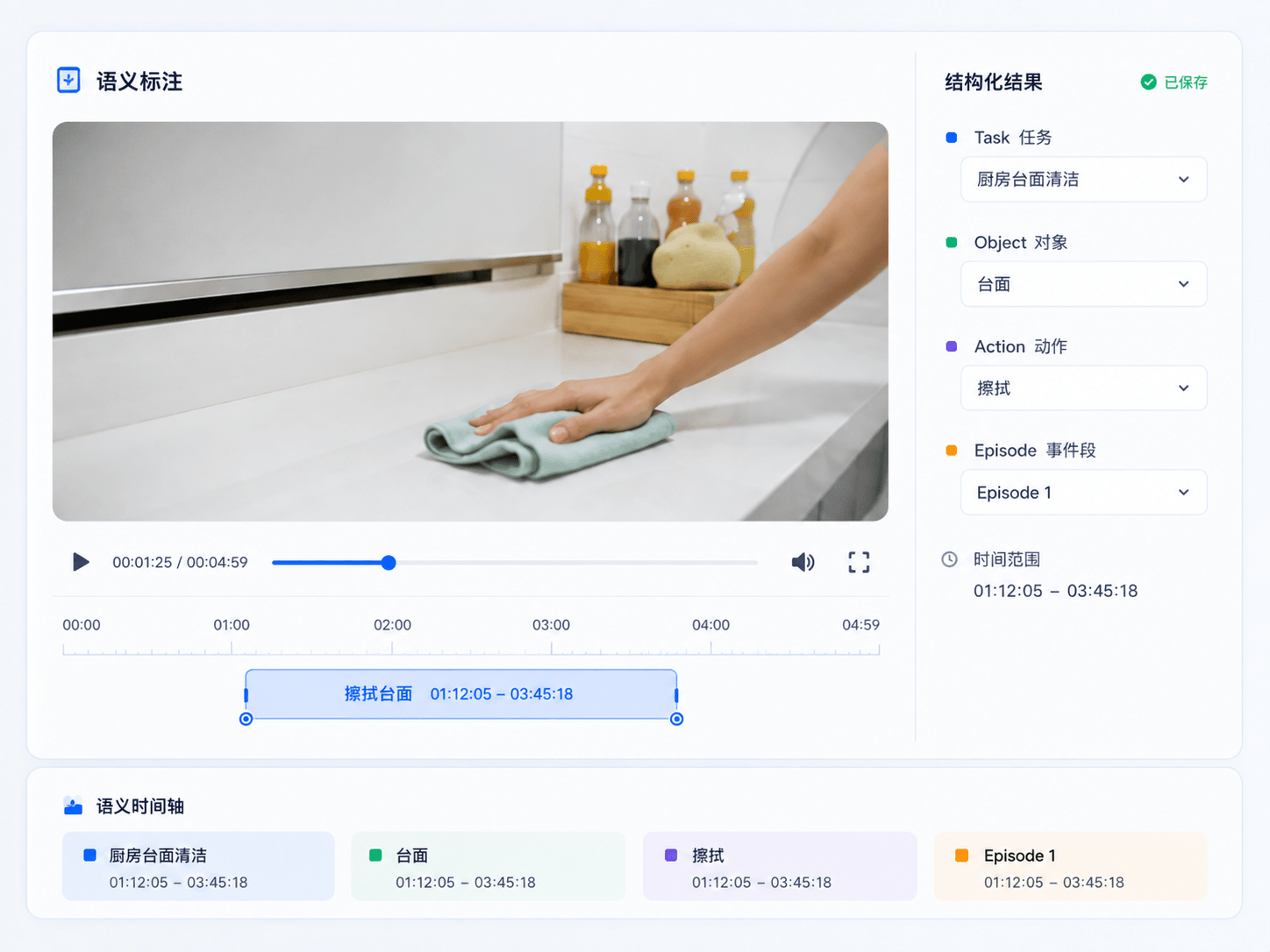The height and width of the screenshot is (952, 1270).
Task: Click the segment's right boundary handle
Action: click(x=677, y=719)
